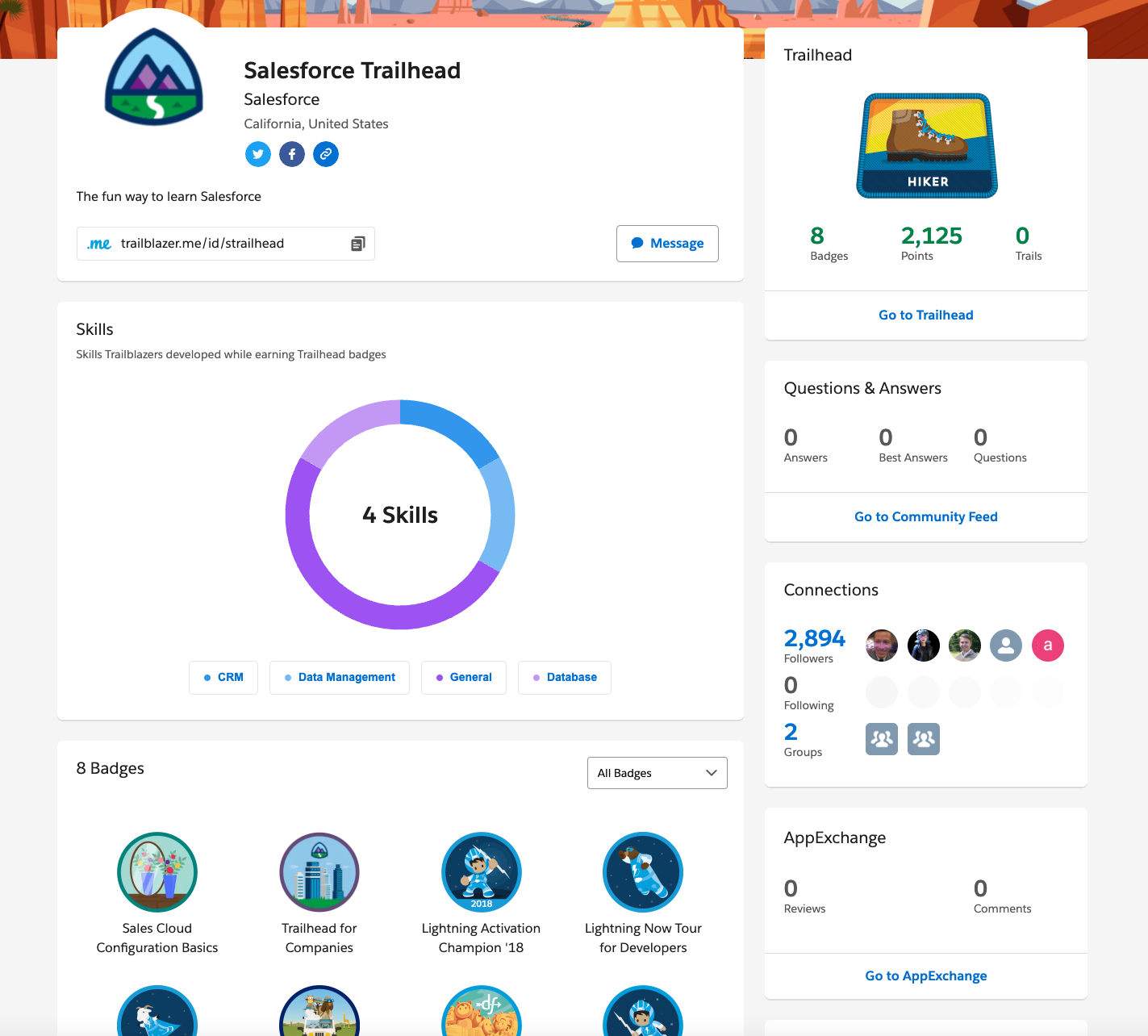This screenshot has height=1036, width=1148.
Task: Click the 'California, United States' location text
Action: pyautogui.click(x=316, y=123)
